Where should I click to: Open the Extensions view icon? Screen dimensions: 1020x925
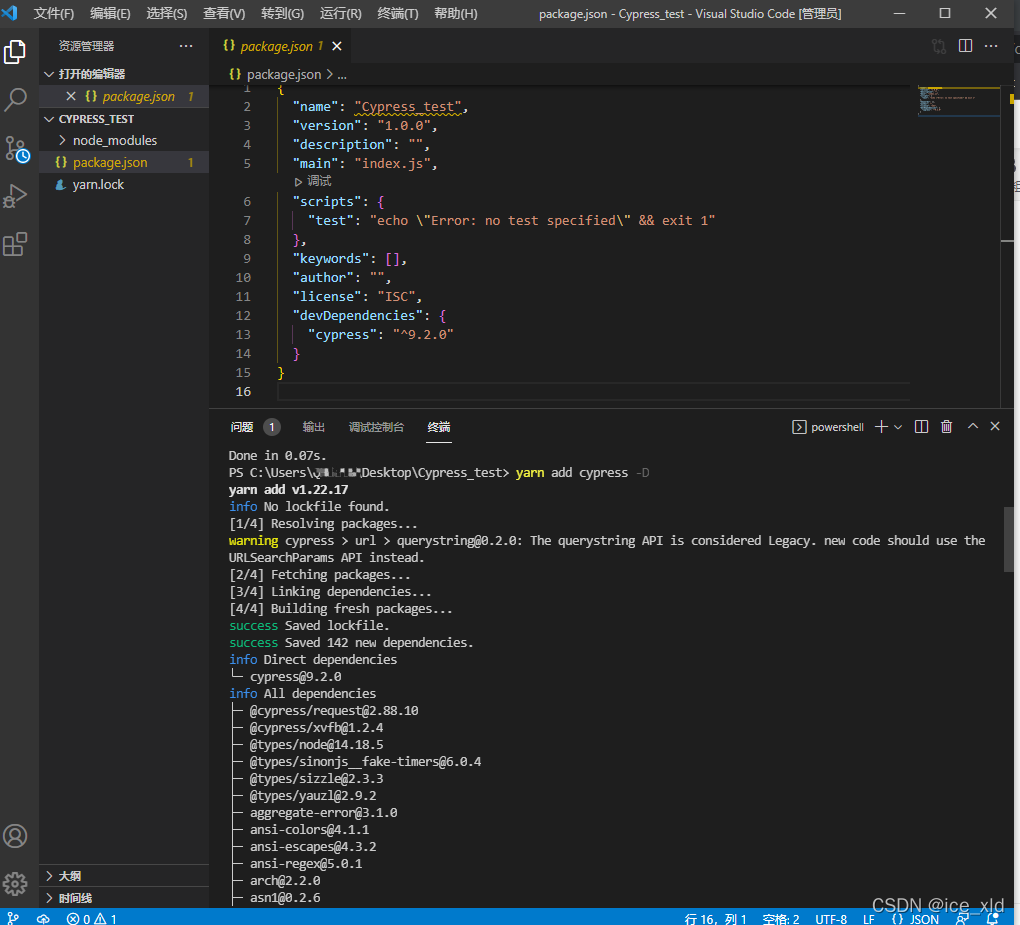tap(16, 244)
